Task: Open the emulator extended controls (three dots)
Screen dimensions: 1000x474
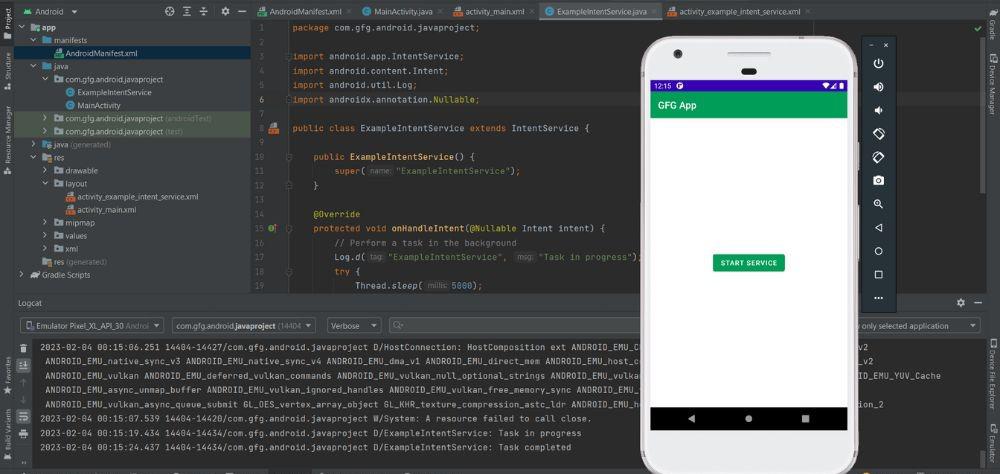Action: 878,297
